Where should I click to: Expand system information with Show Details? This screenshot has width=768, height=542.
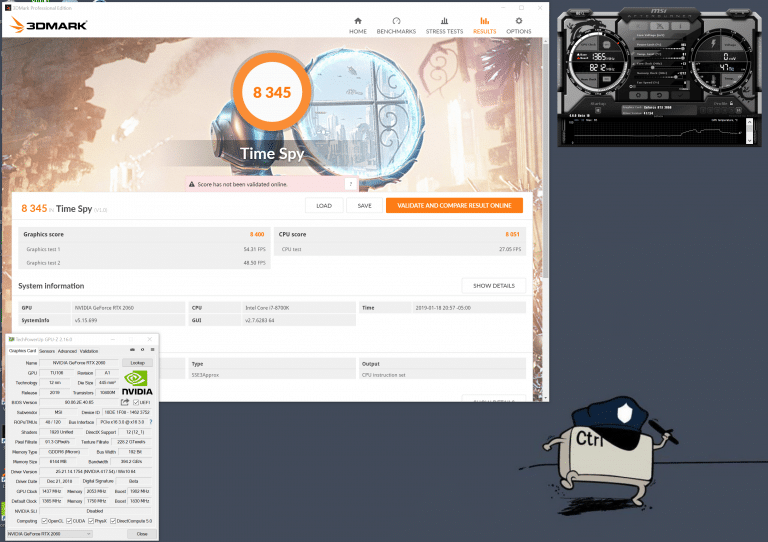click(x=494, y=285)
